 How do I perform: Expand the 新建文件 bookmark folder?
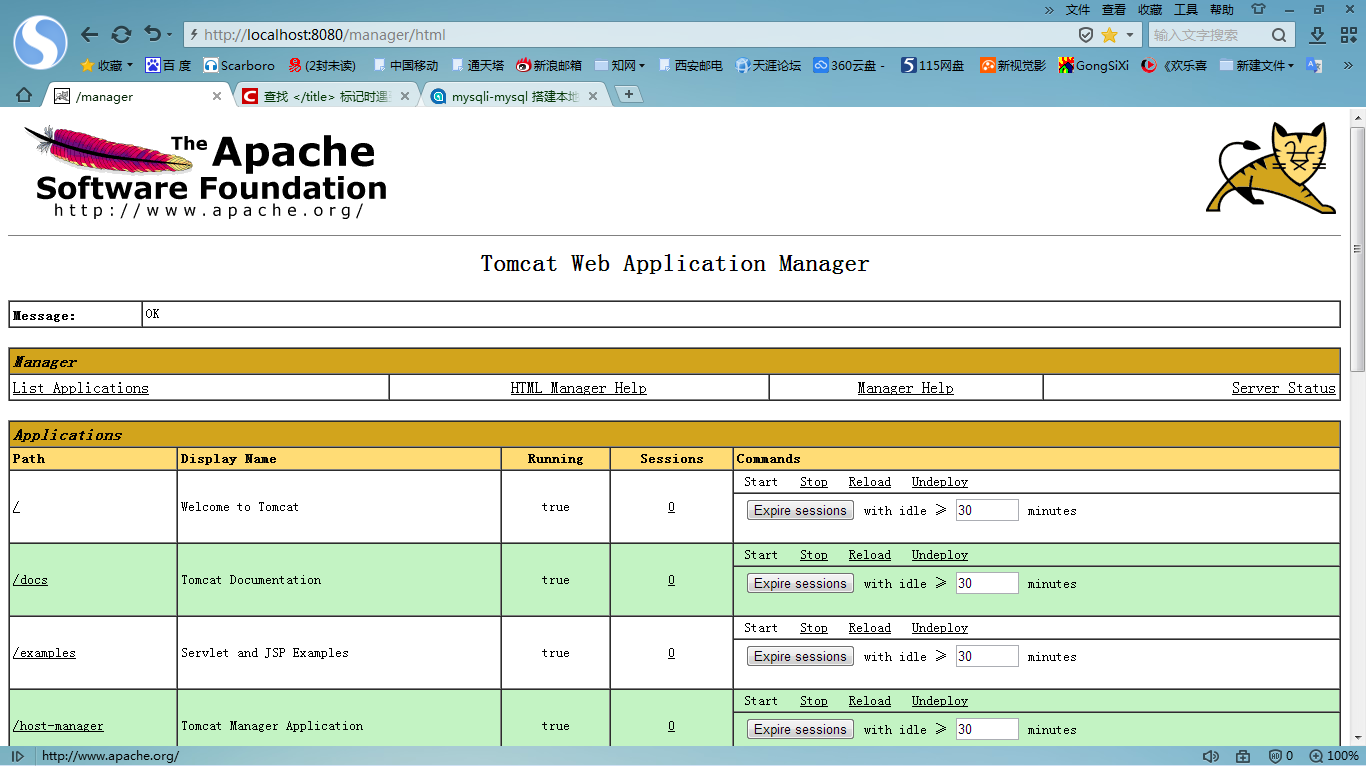[1256, 65]
